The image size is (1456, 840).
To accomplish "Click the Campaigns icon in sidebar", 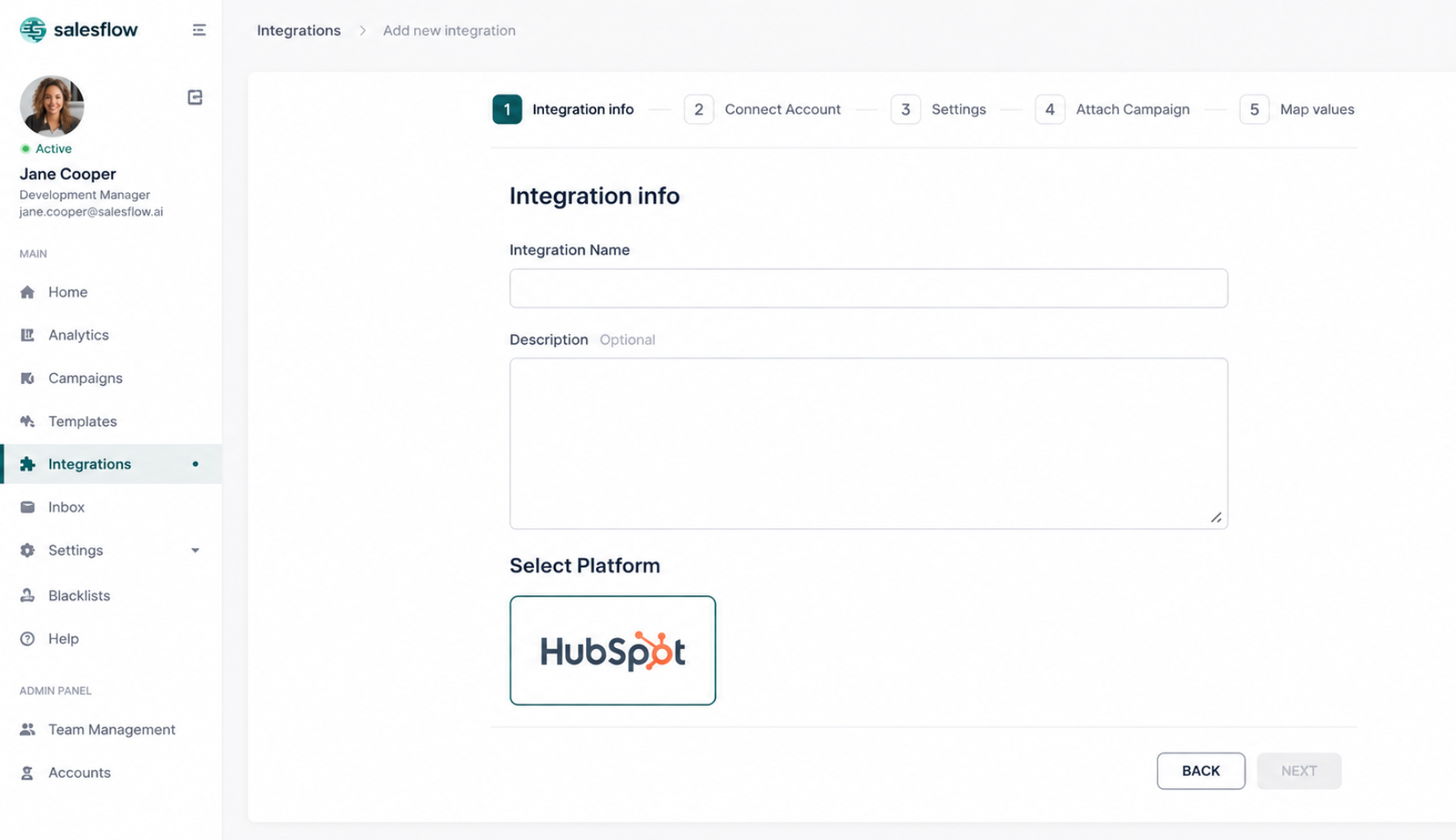I will pos(27,378).
